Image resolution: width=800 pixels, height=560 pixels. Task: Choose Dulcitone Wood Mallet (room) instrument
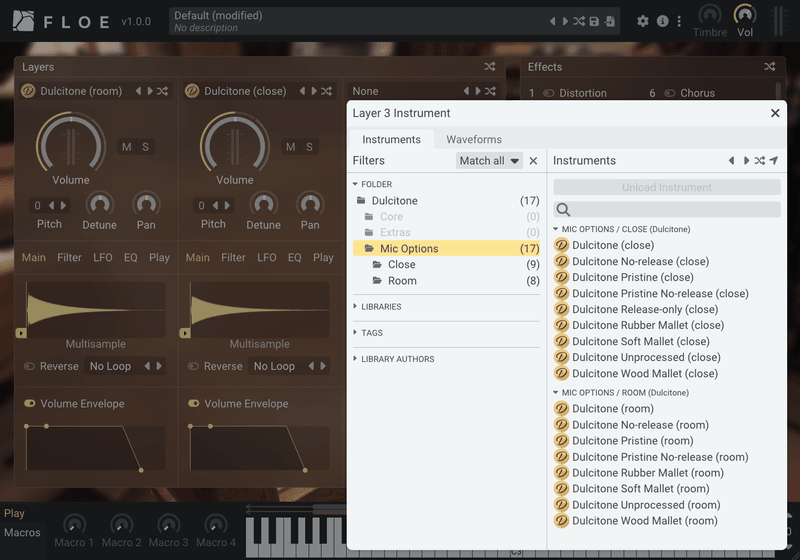pyautogui.click(x=646, y=521)
